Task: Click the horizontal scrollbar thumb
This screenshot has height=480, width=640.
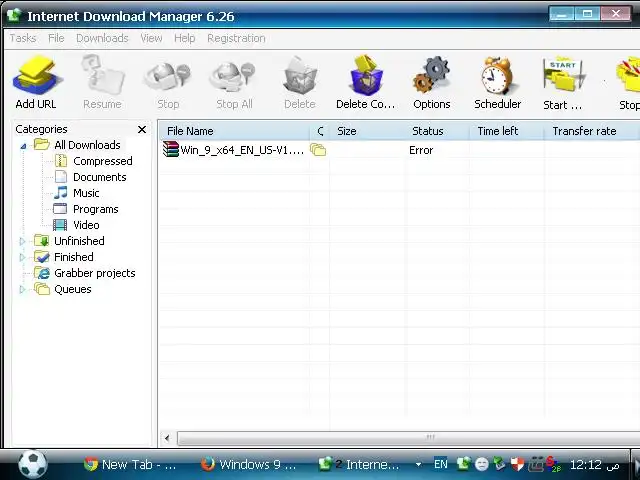Action: click(x=409, y=438)
